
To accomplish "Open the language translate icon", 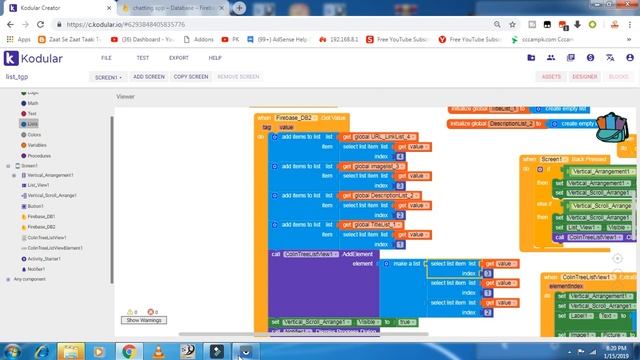I will (610, 58).
